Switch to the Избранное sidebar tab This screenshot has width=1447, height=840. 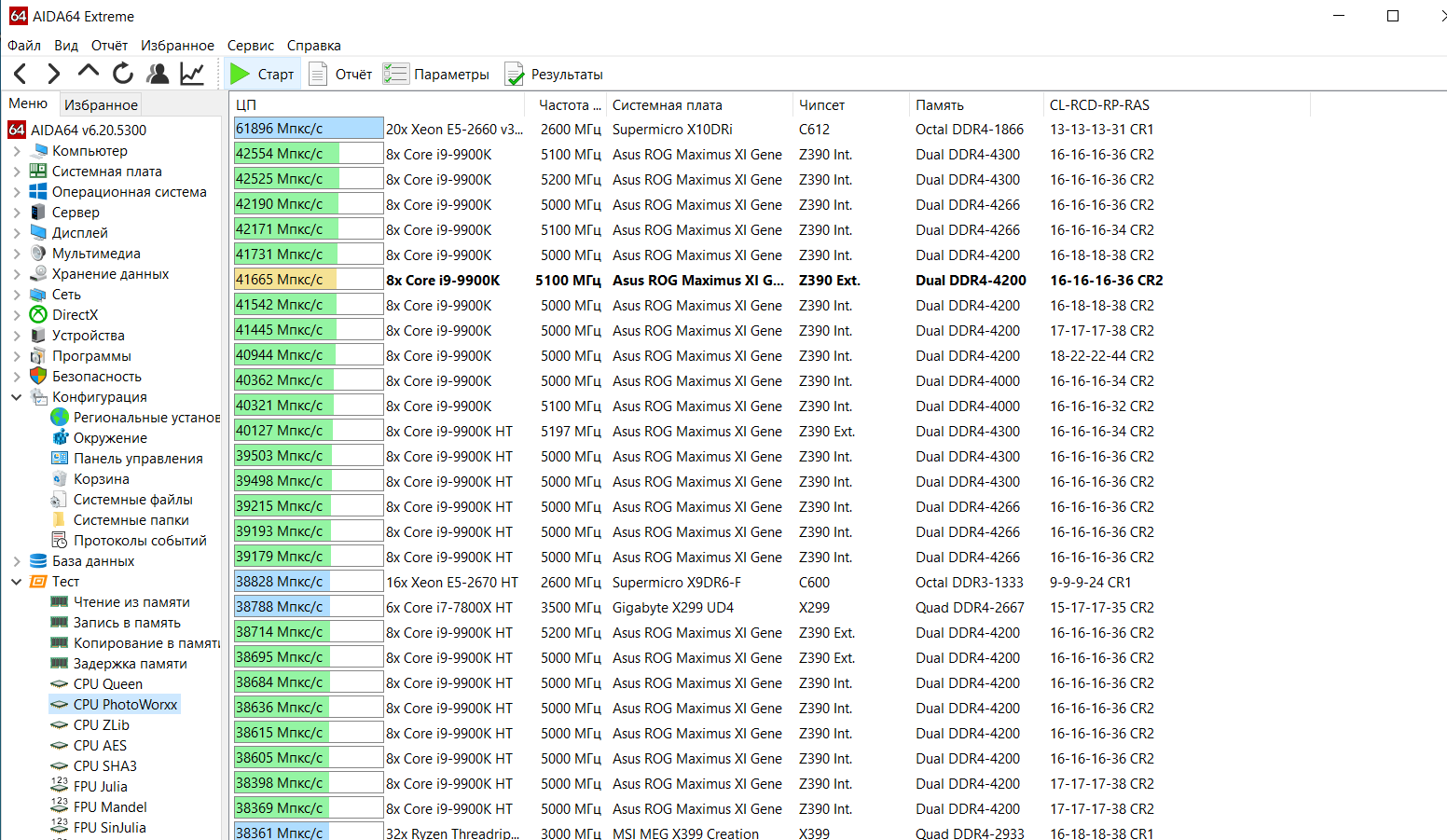tap(101, 104)
